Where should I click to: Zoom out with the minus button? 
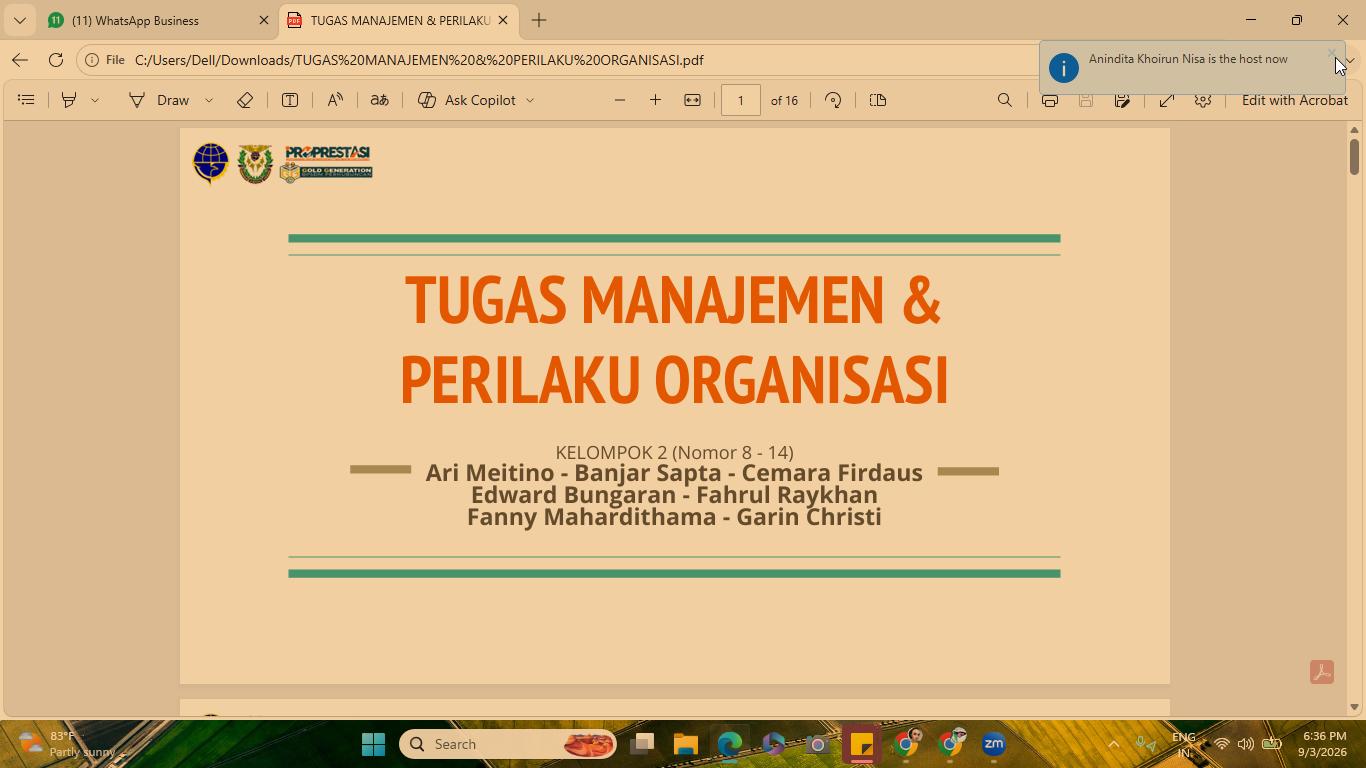(620, 100)
